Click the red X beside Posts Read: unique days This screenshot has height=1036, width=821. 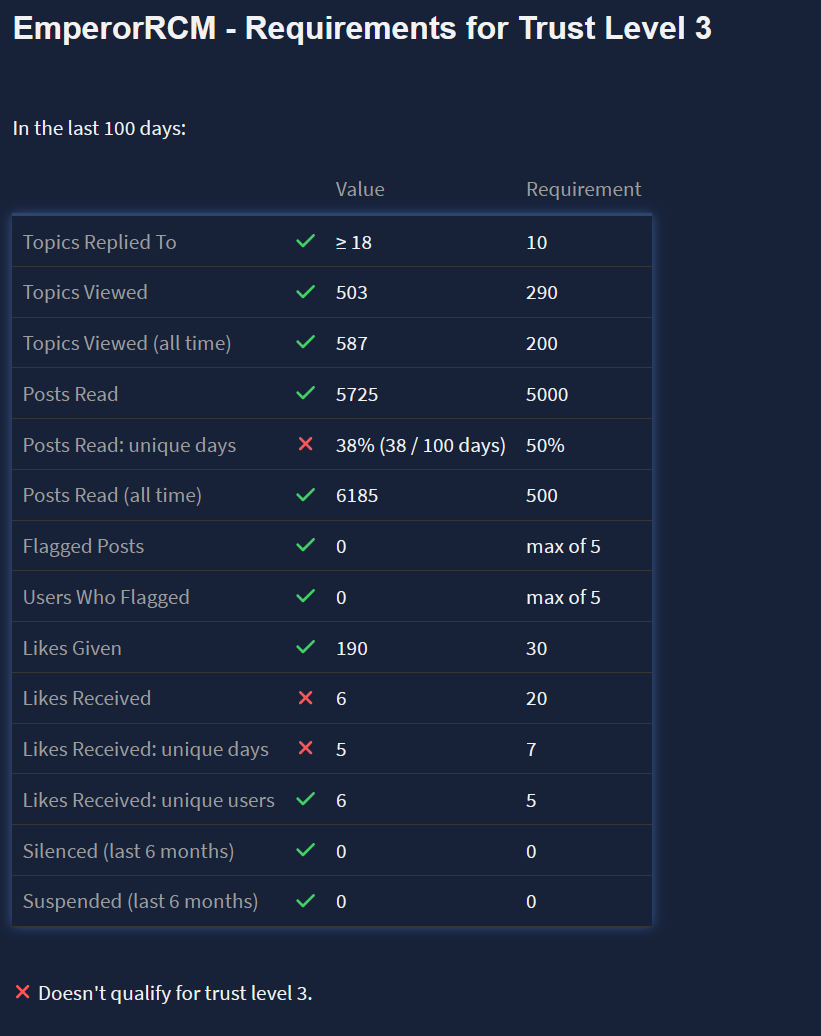tap(306, 445)
